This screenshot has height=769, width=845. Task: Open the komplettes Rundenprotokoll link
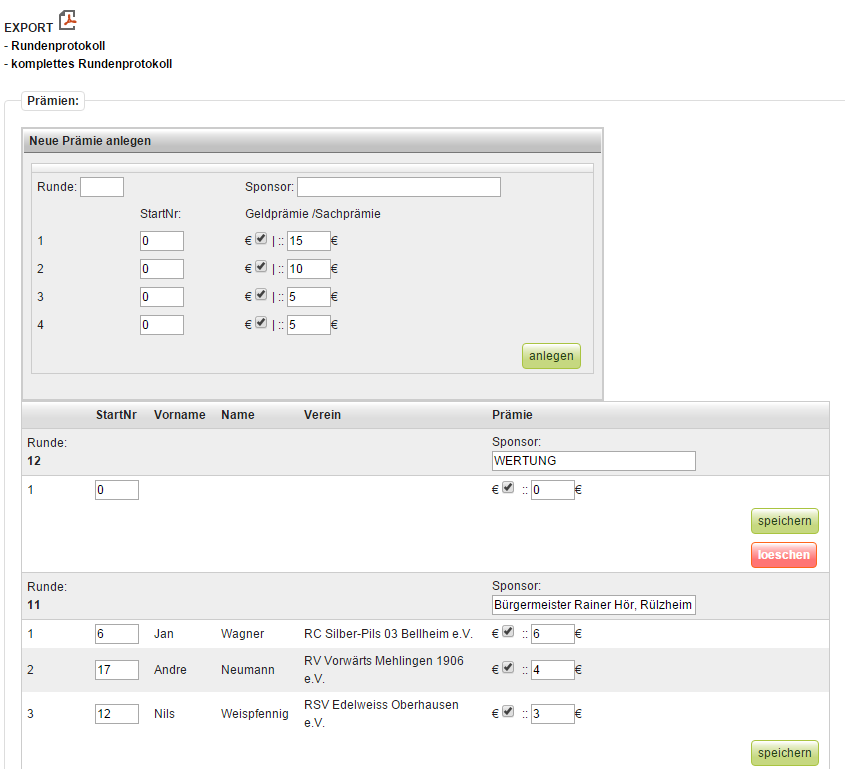(x=91, y=64)
